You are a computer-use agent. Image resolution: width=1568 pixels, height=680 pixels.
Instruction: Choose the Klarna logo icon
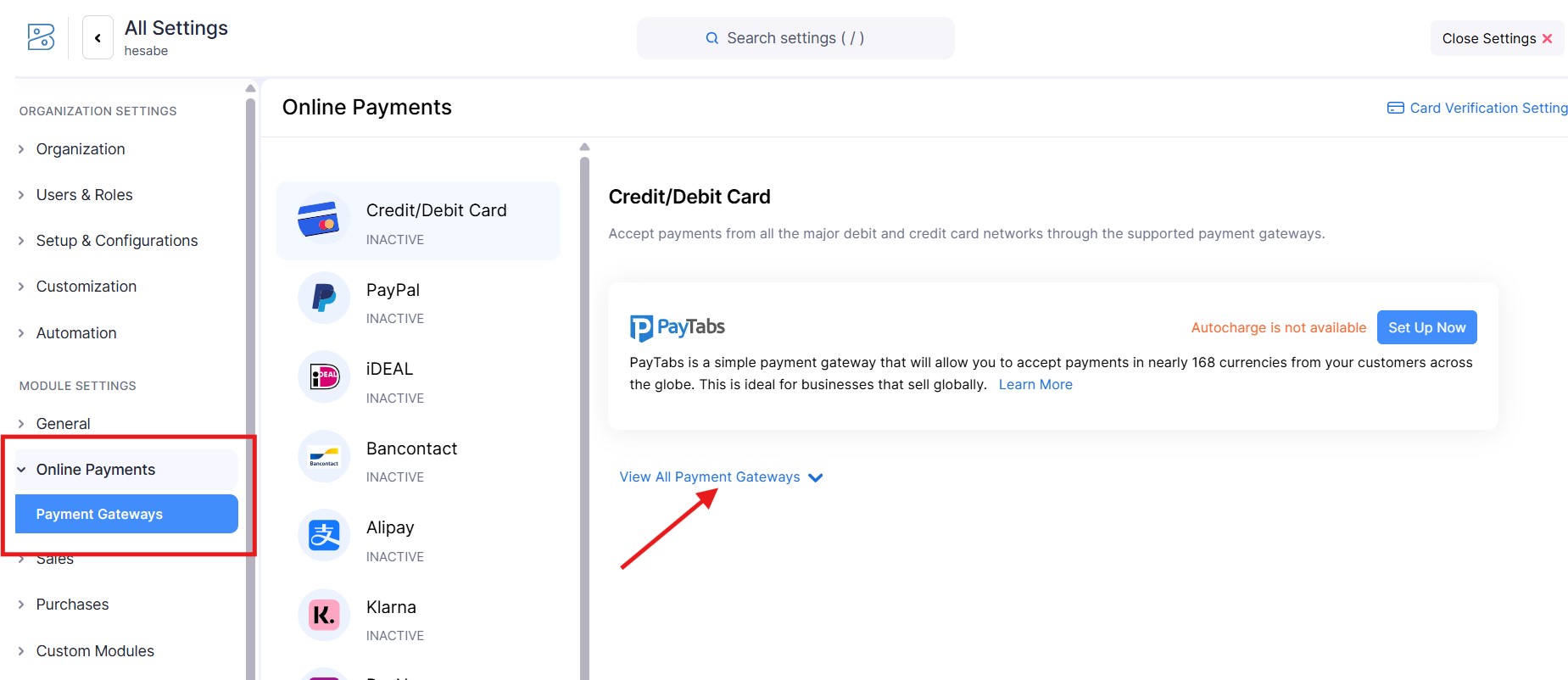pyautogui.click(x=324, y=616)
